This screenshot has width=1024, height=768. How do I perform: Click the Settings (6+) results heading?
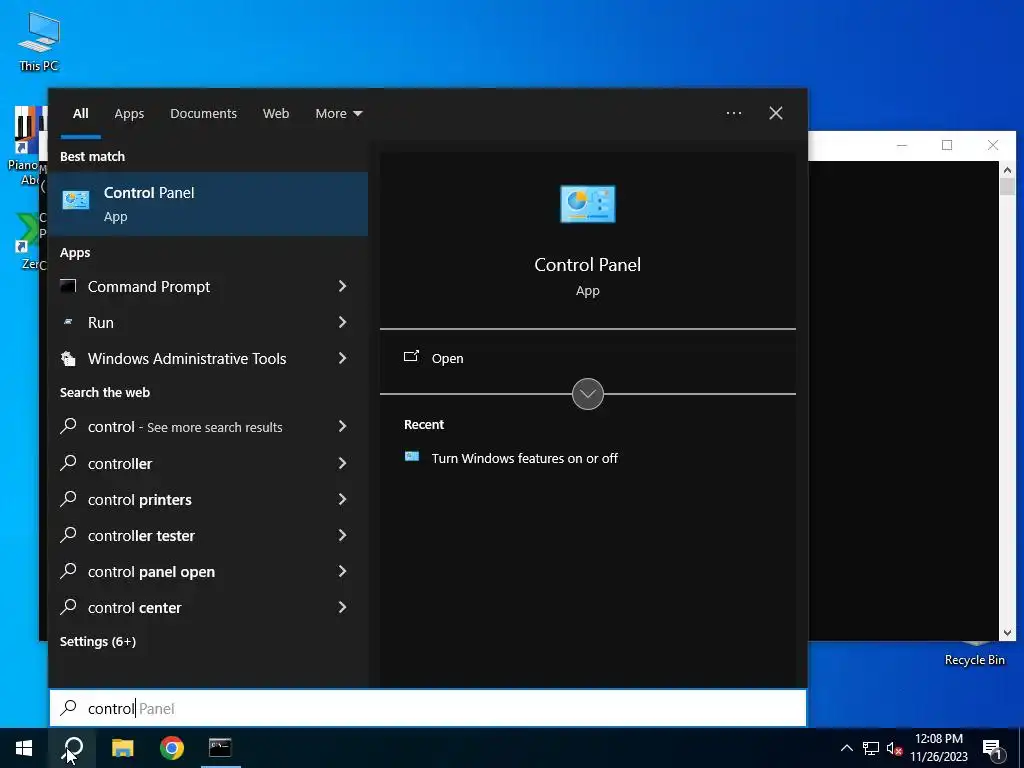click(x=98, y=641)
